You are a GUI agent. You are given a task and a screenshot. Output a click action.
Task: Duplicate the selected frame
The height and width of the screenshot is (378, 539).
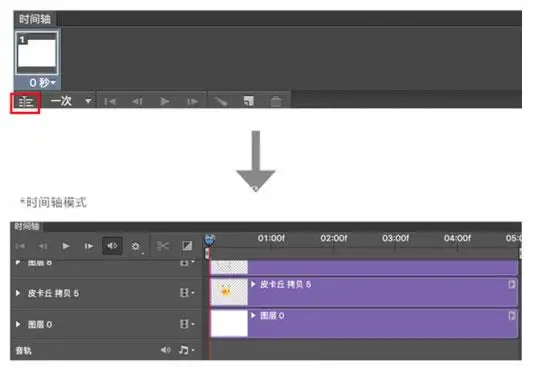[x=249, y=101]
